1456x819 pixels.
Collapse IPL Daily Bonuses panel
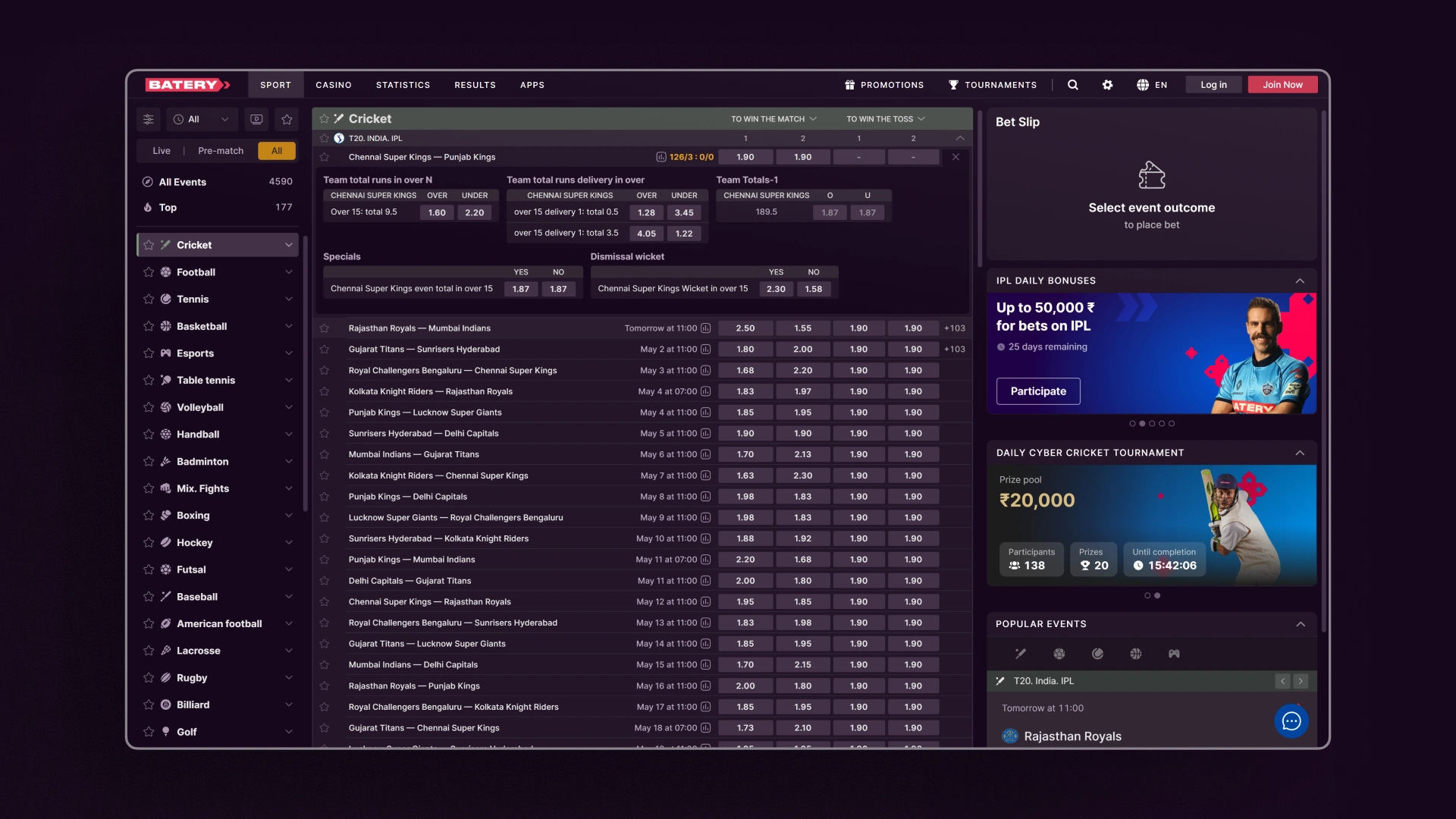pyautogui.click(x=1300, y=281)
